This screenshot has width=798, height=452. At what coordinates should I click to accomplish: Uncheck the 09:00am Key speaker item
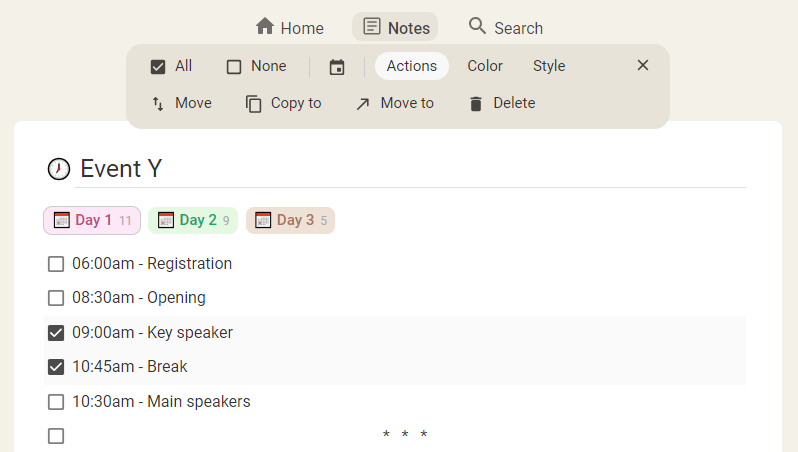(56, 333)
